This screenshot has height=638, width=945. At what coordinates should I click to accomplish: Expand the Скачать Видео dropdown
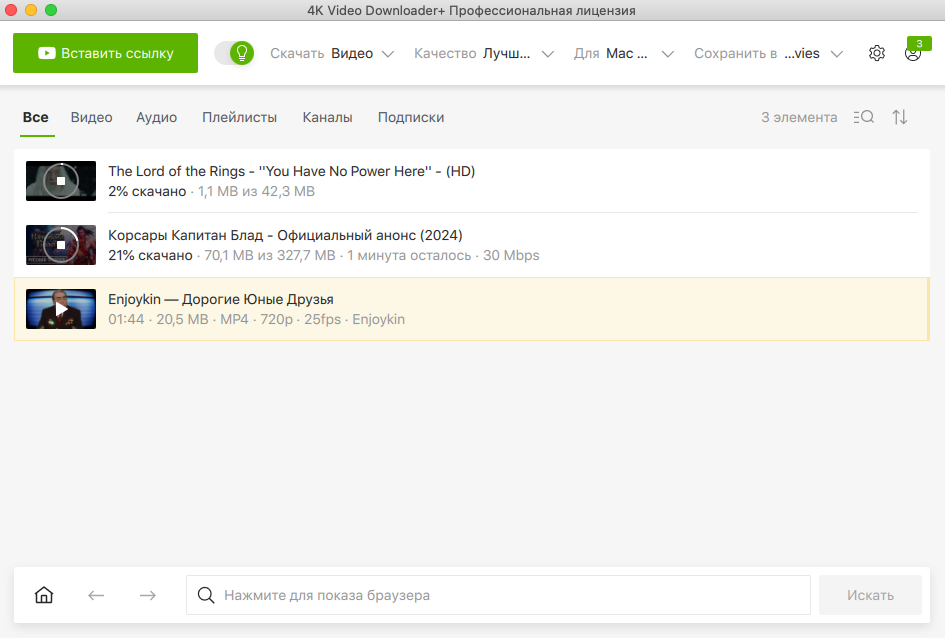(332, 54)
